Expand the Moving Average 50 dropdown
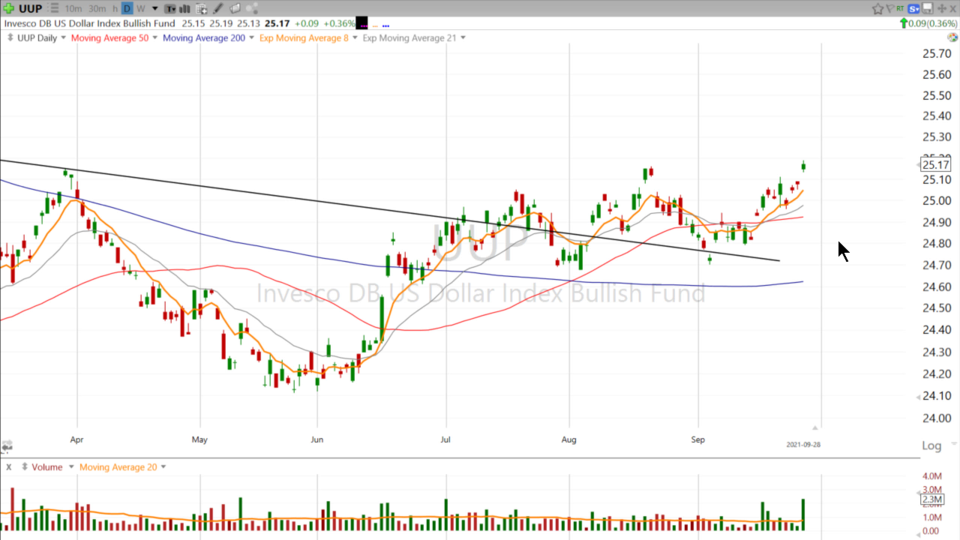This screenshot has width=960, height=540. (152, 38)
